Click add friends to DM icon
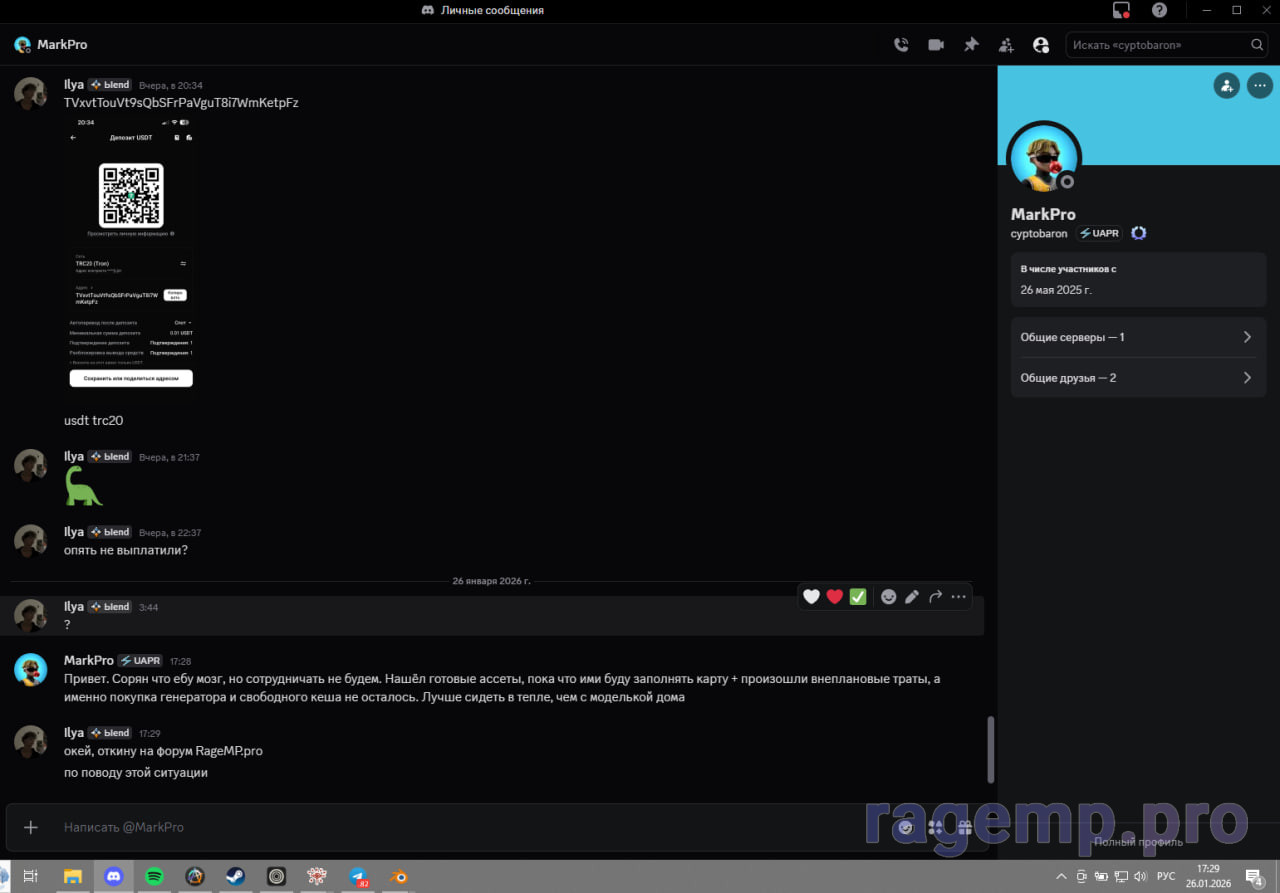This screenshot has height=893, width=1280. (x=1006, y=45)
